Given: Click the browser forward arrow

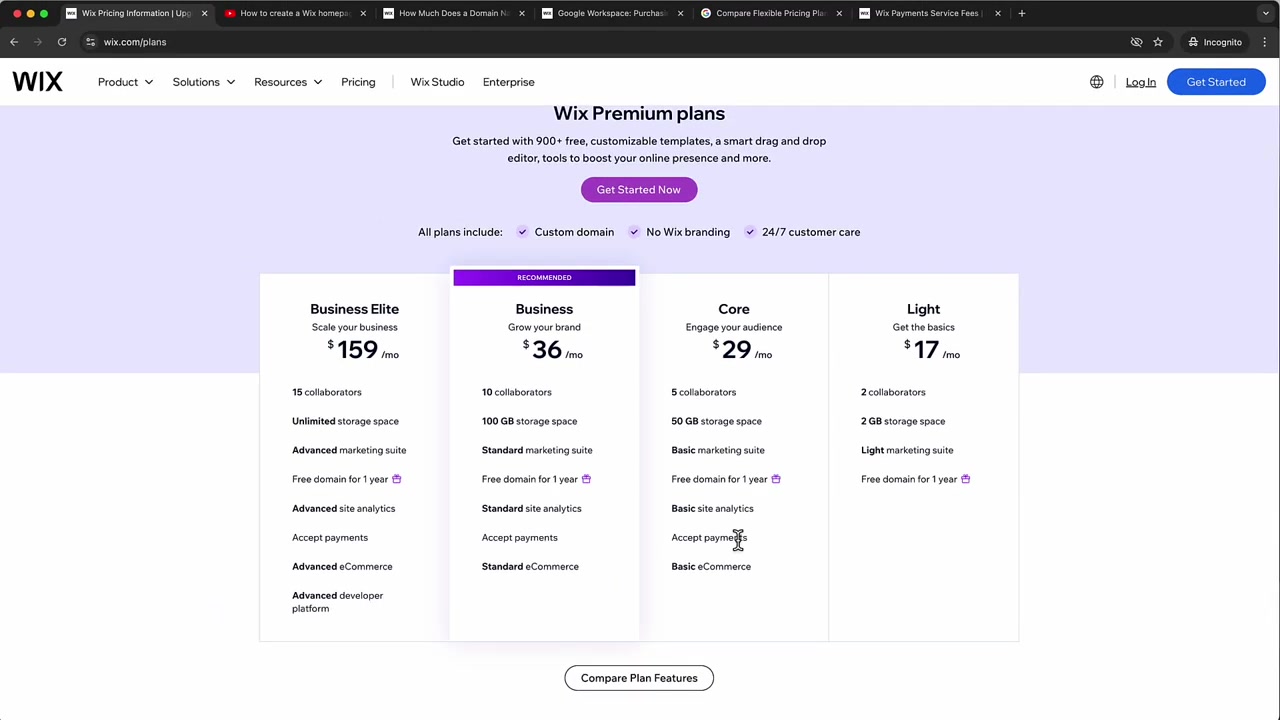Looking at the screenshot, I should click(38, 42).
